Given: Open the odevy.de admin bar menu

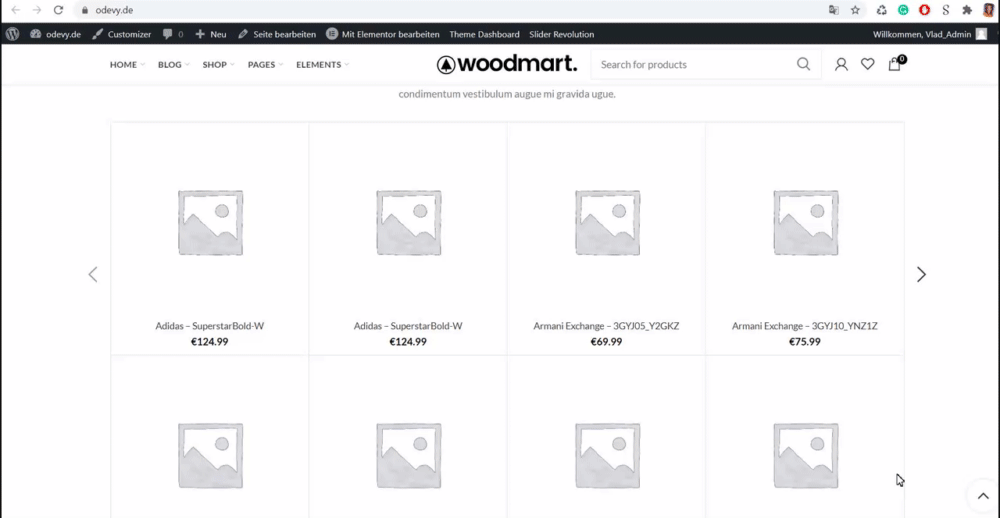Looking at the screenshot, I should coord(55,34).
